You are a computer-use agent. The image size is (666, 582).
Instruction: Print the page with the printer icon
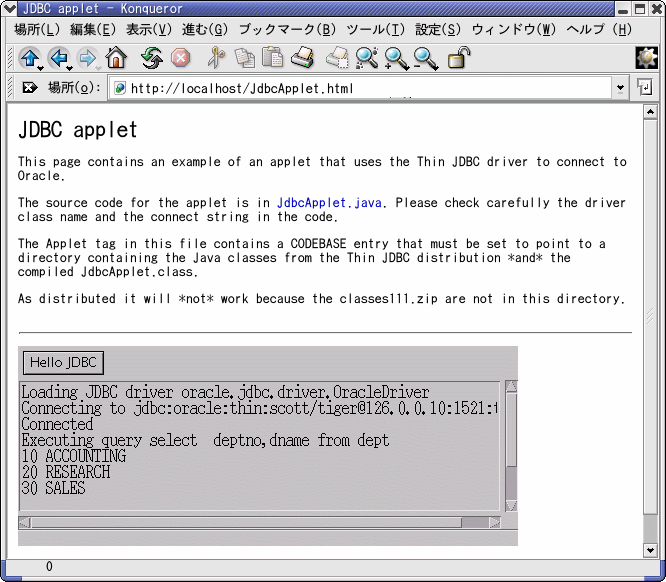coord(302,58)
